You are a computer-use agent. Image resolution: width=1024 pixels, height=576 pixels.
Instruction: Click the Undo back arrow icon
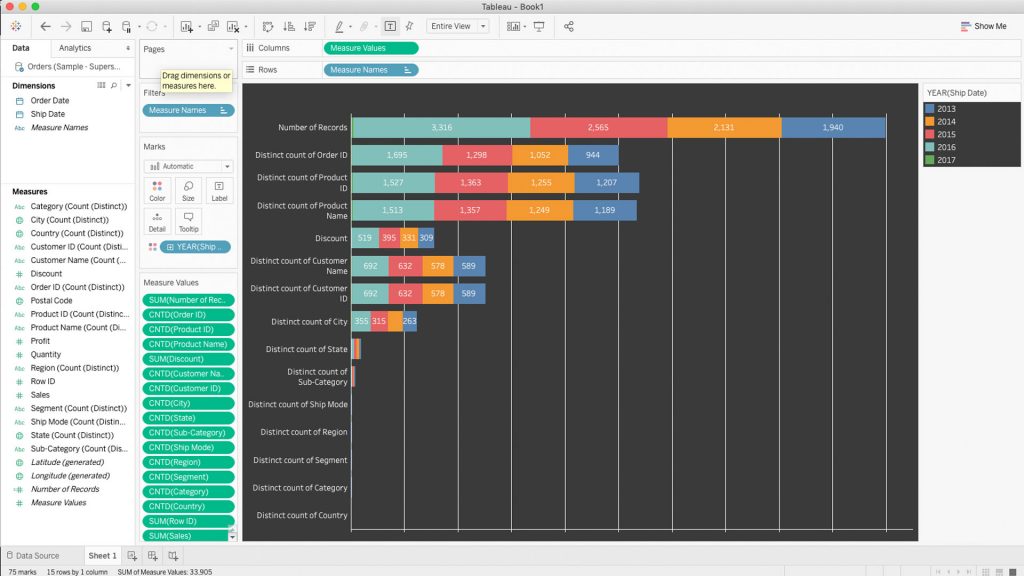(x=45, y=27)
